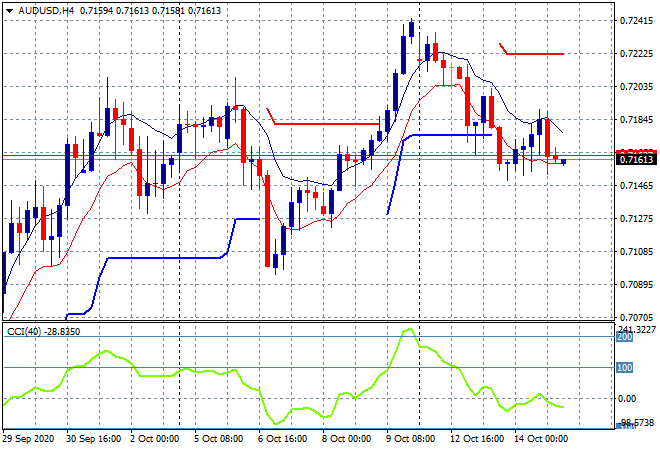Click the CCI 200 level label

(624, 337)
